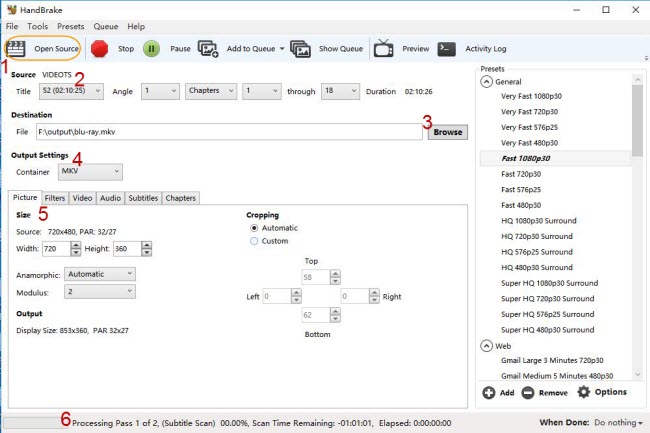Click the Preview television icon

click(x=383, y=48)
